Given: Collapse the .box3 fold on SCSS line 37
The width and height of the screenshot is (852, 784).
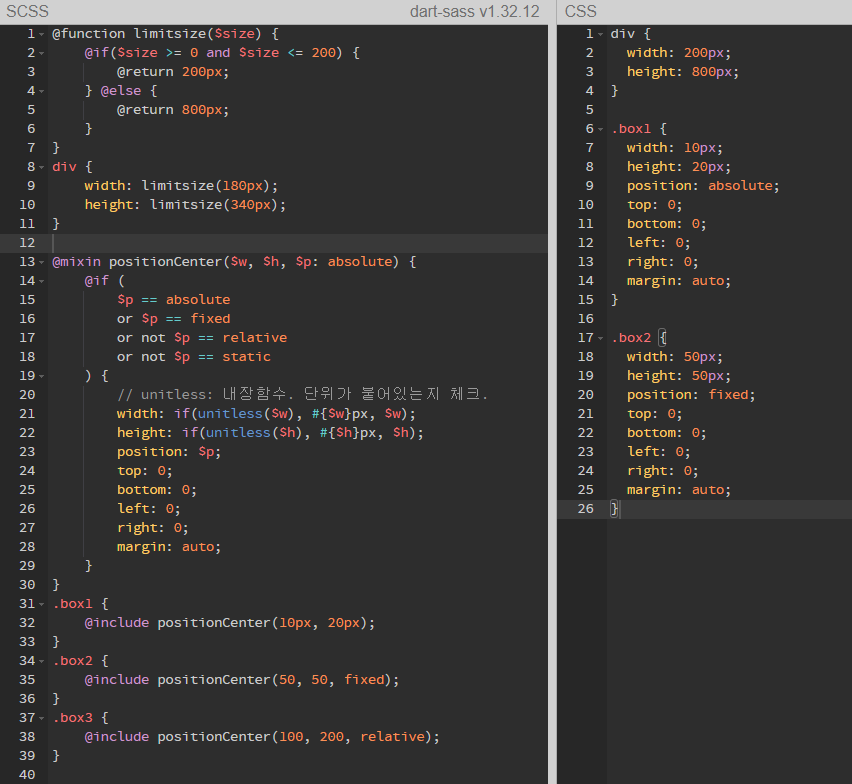Looking at the screenshot, I should point(42,719).
